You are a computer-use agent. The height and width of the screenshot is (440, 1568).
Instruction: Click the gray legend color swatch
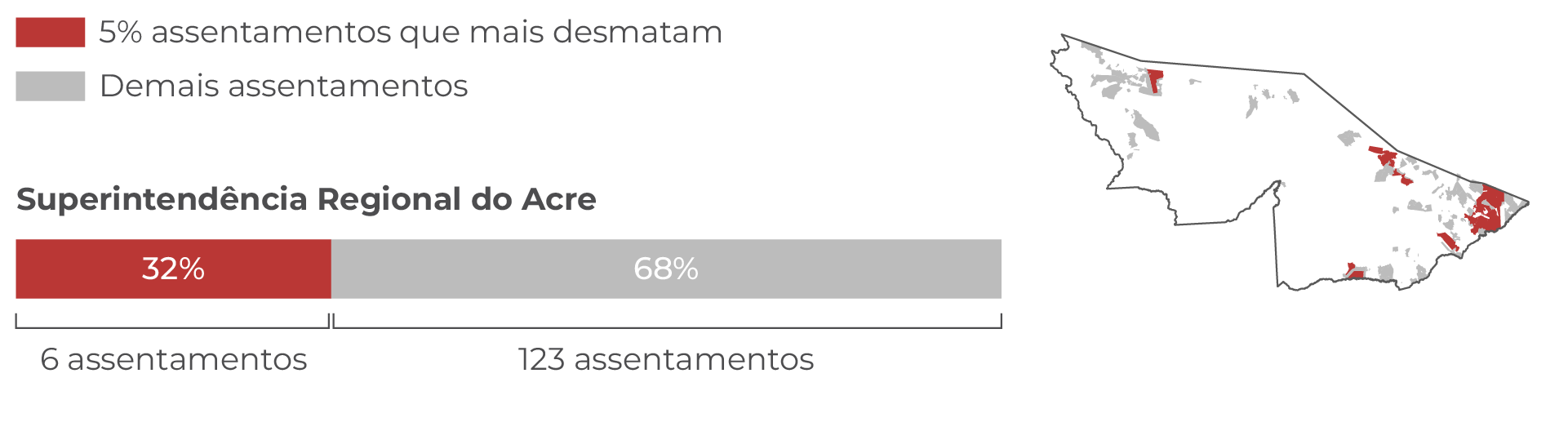click(51, 87)
